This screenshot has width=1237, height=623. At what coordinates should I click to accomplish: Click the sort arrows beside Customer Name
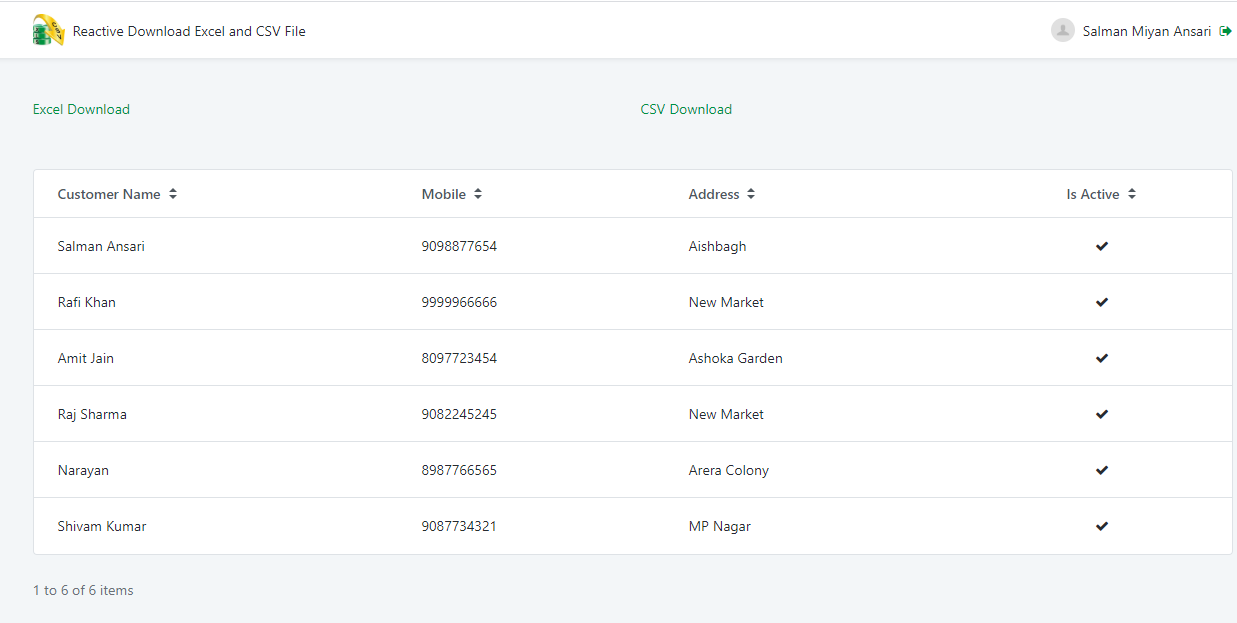(x=173, y=194)
